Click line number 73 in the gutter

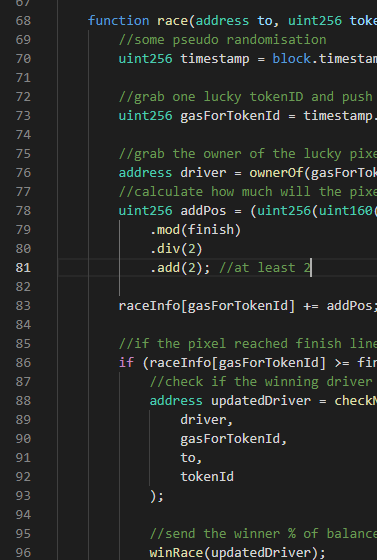(23, 116)
